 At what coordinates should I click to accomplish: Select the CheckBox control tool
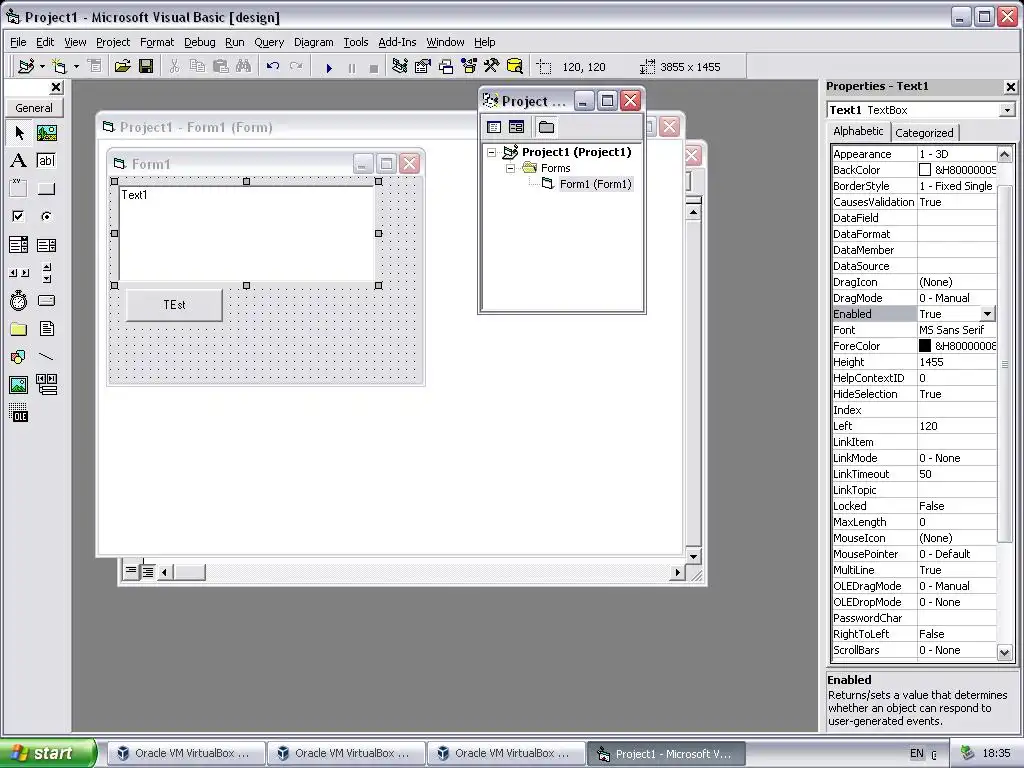(19, 216)
